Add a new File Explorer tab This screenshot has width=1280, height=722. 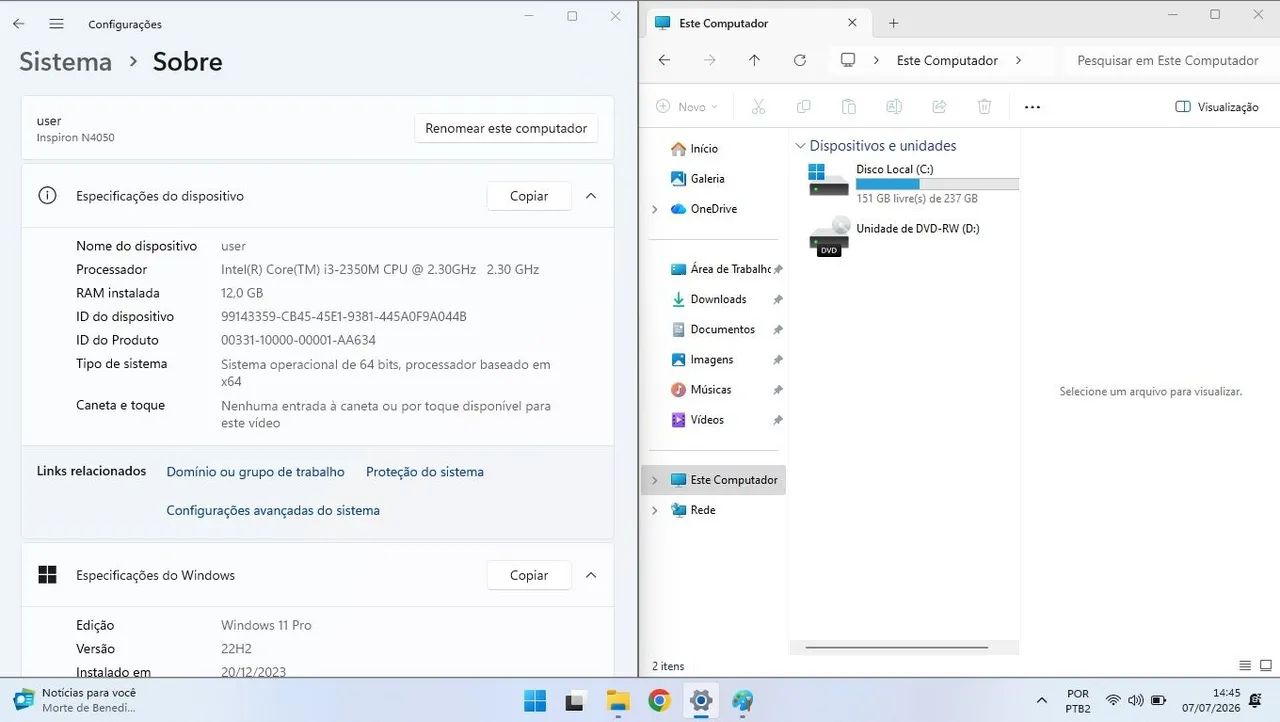click(x=894, y=23)
